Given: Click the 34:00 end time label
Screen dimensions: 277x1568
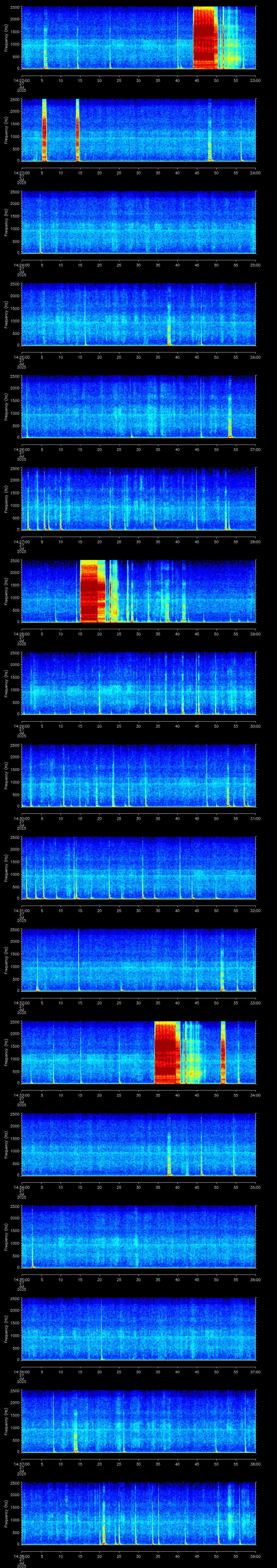Looking at the screenshot, I should click(x=255, y=1095).
